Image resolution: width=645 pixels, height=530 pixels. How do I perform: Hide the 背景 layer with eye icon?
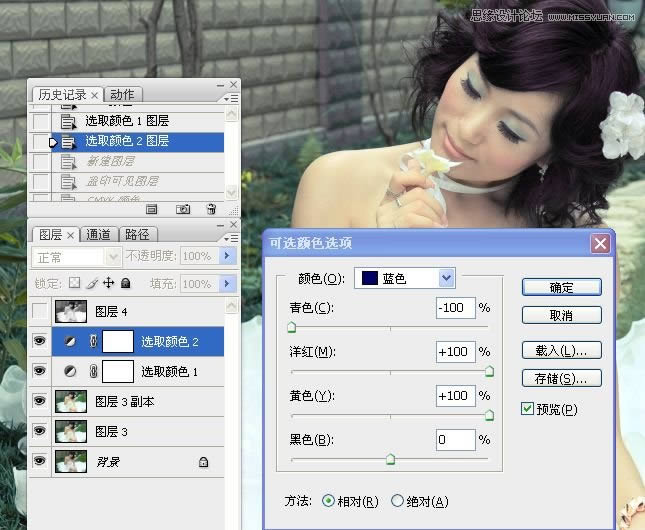pyautogui.click(x=40, y=461)
